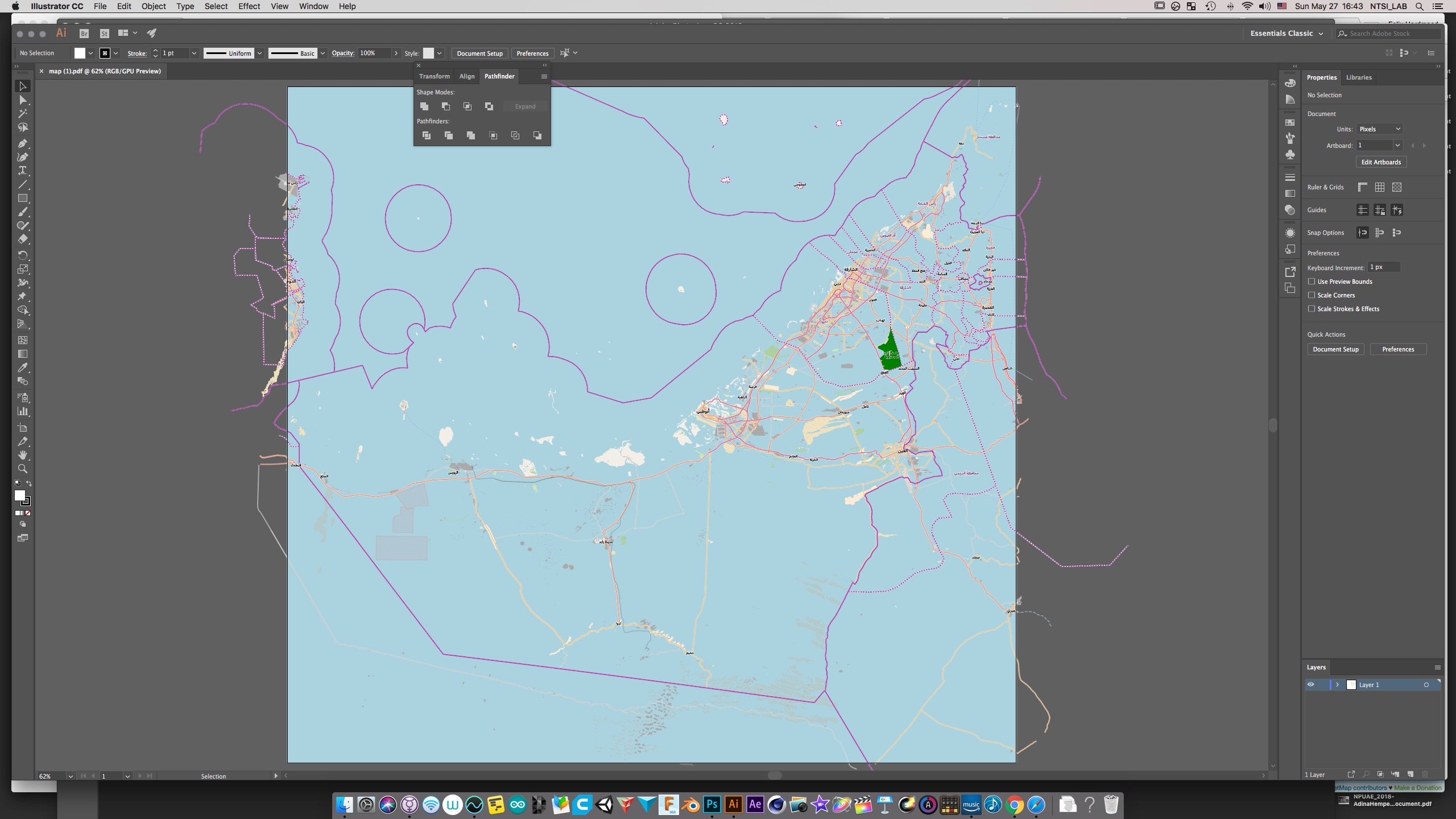Hide Layer 1 with eye icon

tap(1310, 685)
